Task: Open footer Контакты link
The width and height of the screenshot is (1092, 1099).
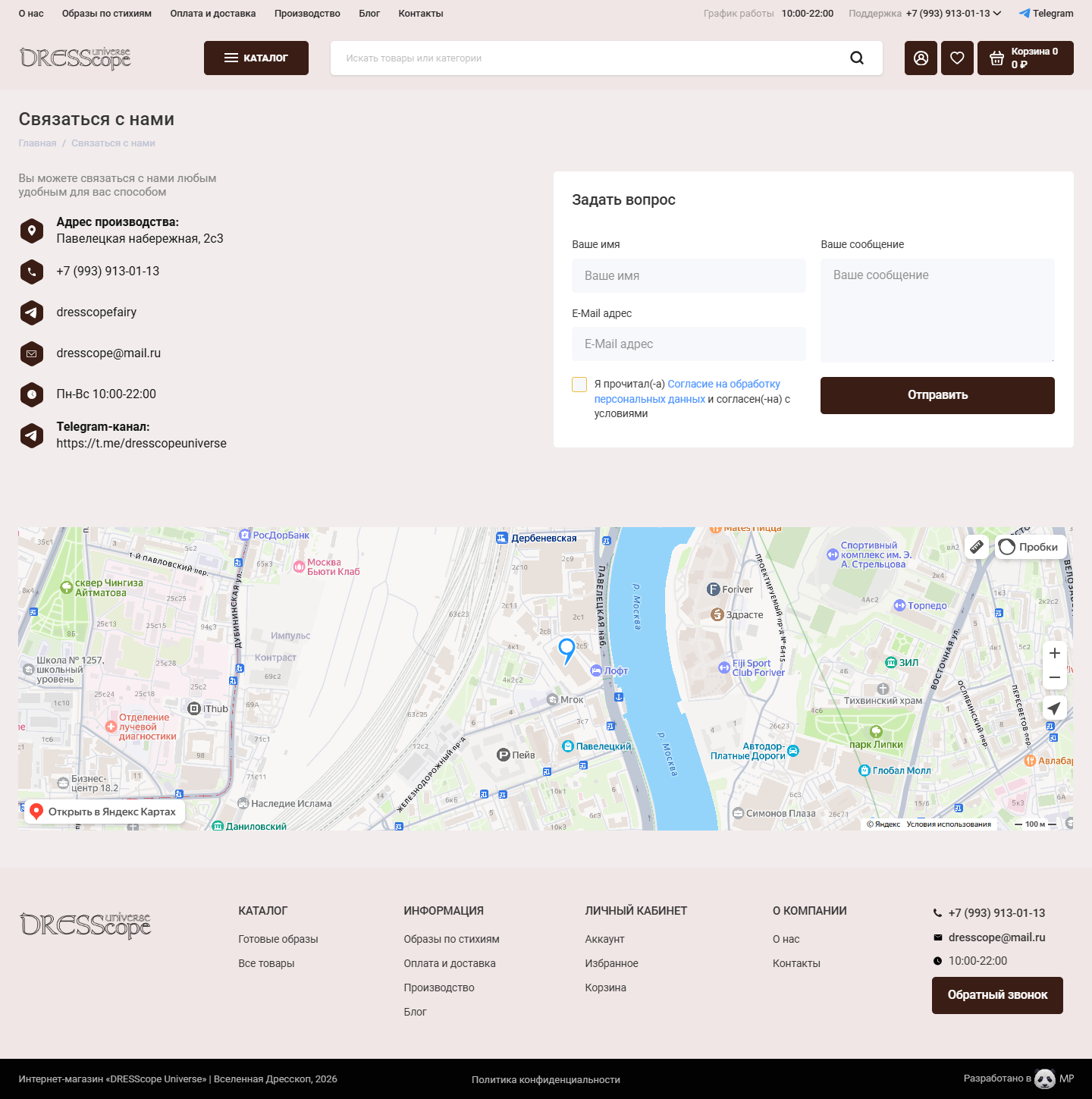Action: pyautogui.click(x=796, y=963)
